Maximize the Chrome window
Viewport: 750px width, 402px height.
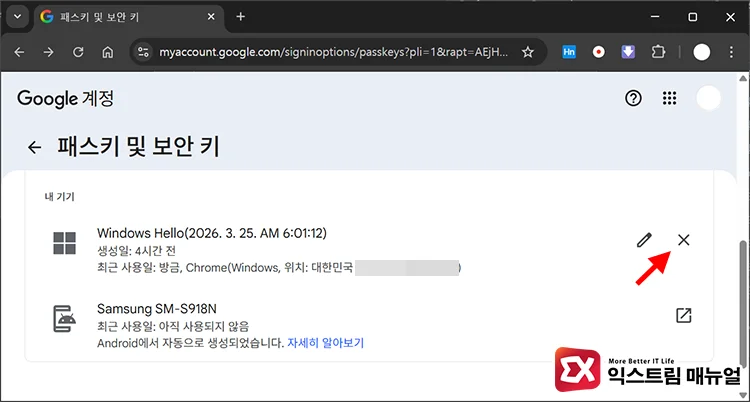tap(693, 17)
